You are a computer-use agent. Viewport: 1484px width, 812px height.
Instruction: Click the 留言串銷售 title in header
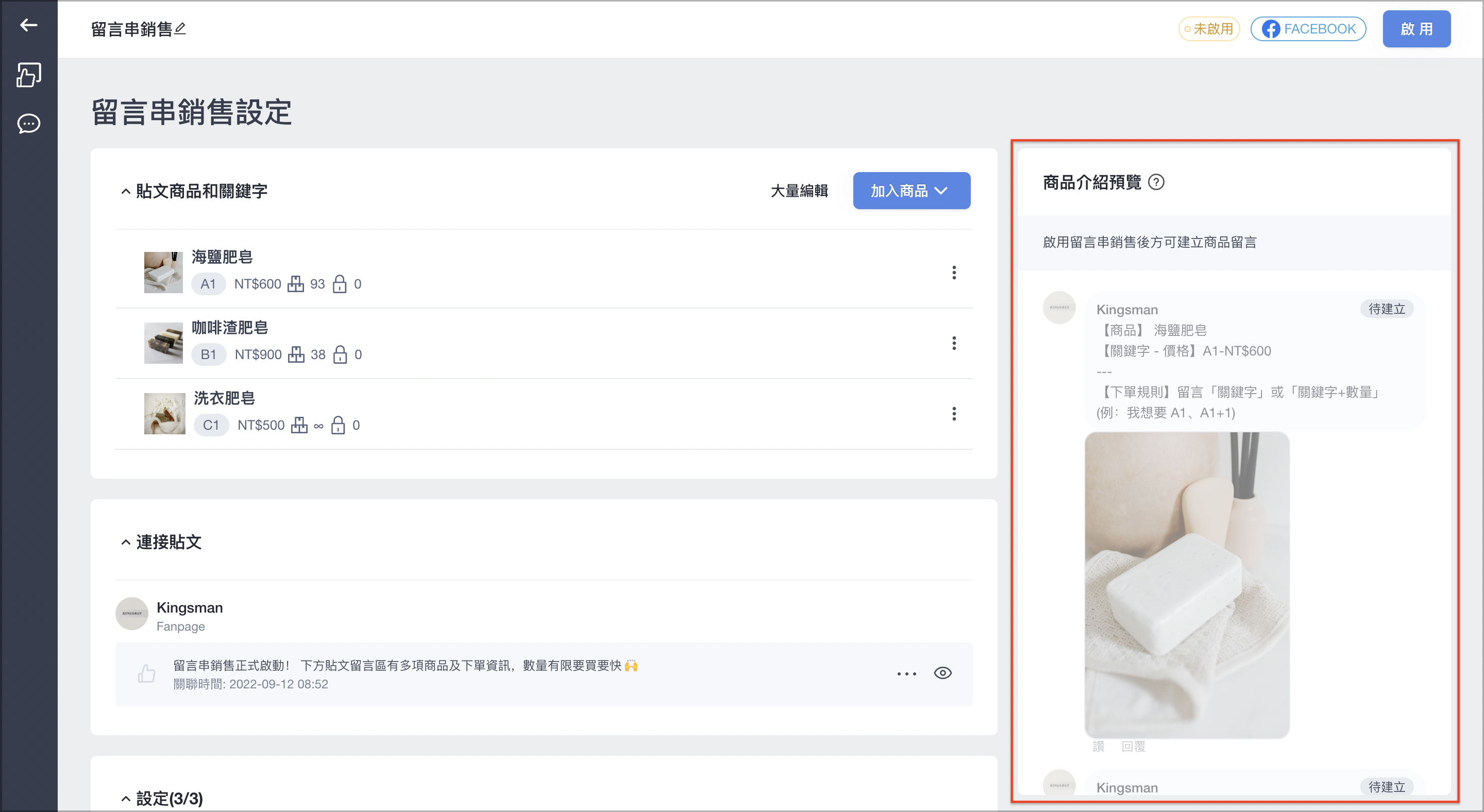click(x=131, y=29)
